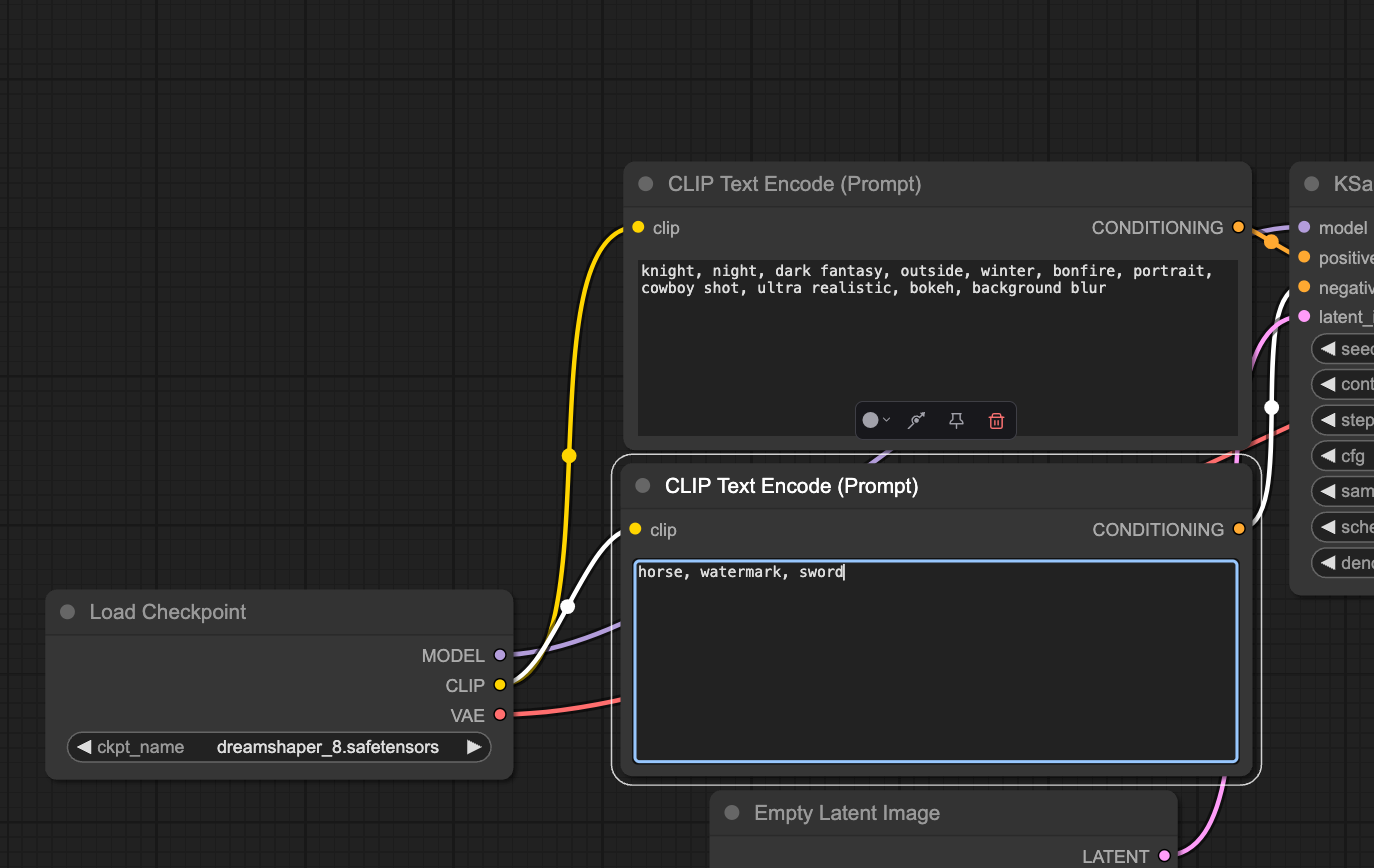Decrease cfg value with its left arrow
The height and width of the screenshot is (868, 1374).
(x=1328, y=456)
